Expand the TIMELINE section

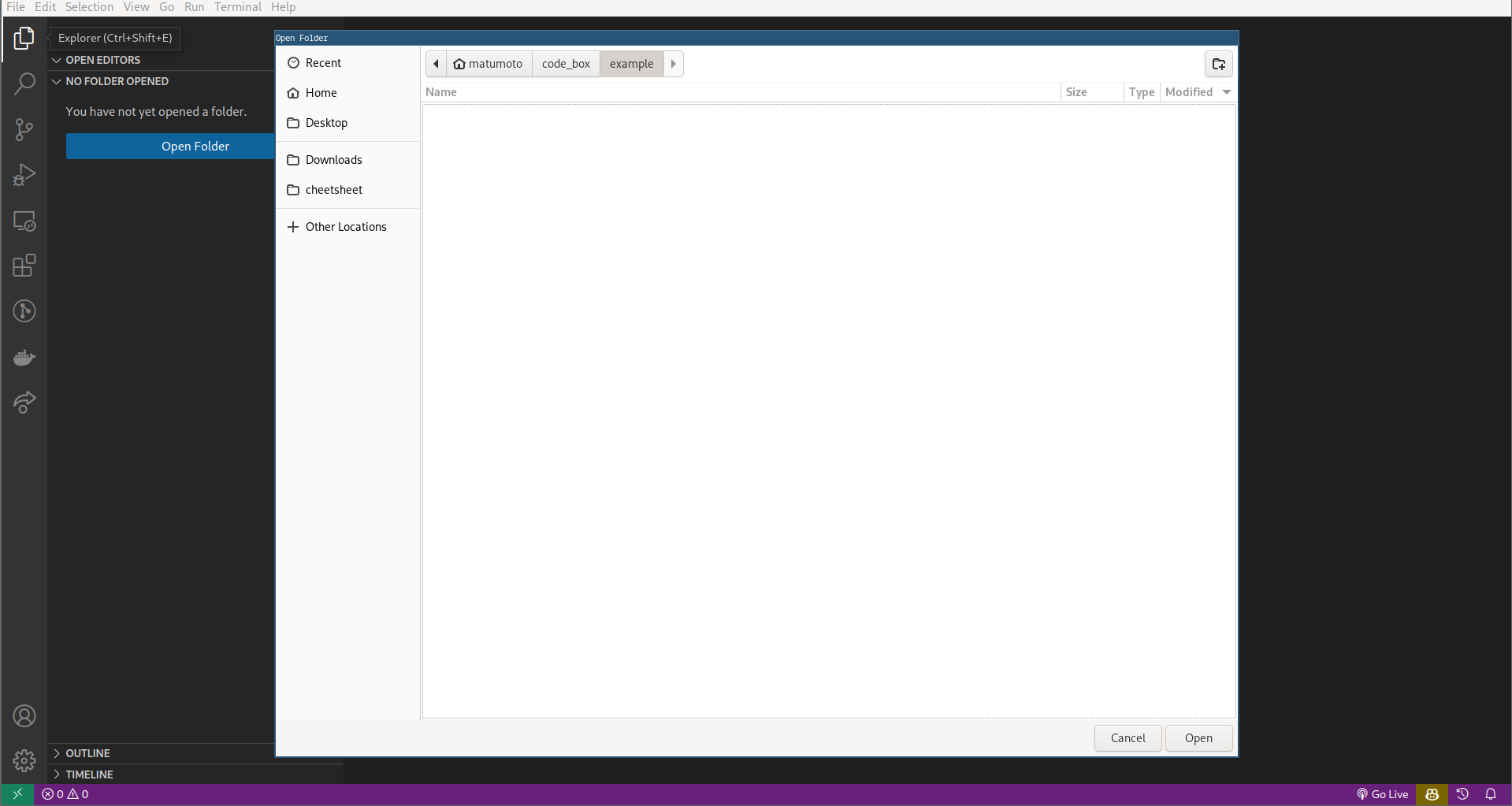(x=92, y=774)
